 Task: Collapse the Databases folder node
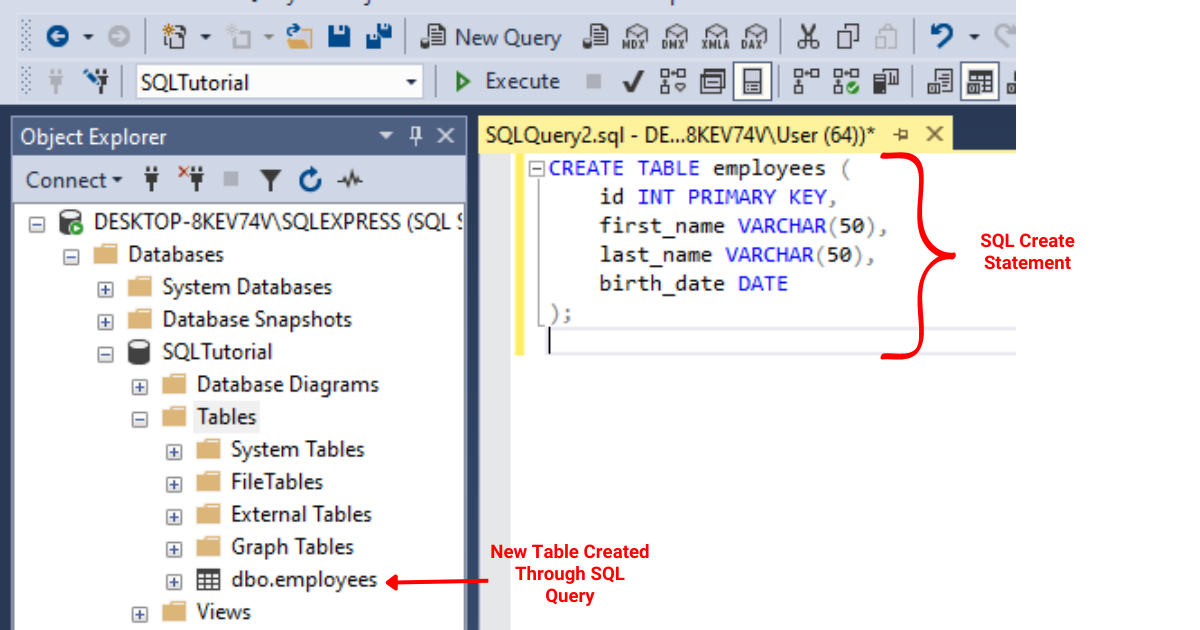71,255
